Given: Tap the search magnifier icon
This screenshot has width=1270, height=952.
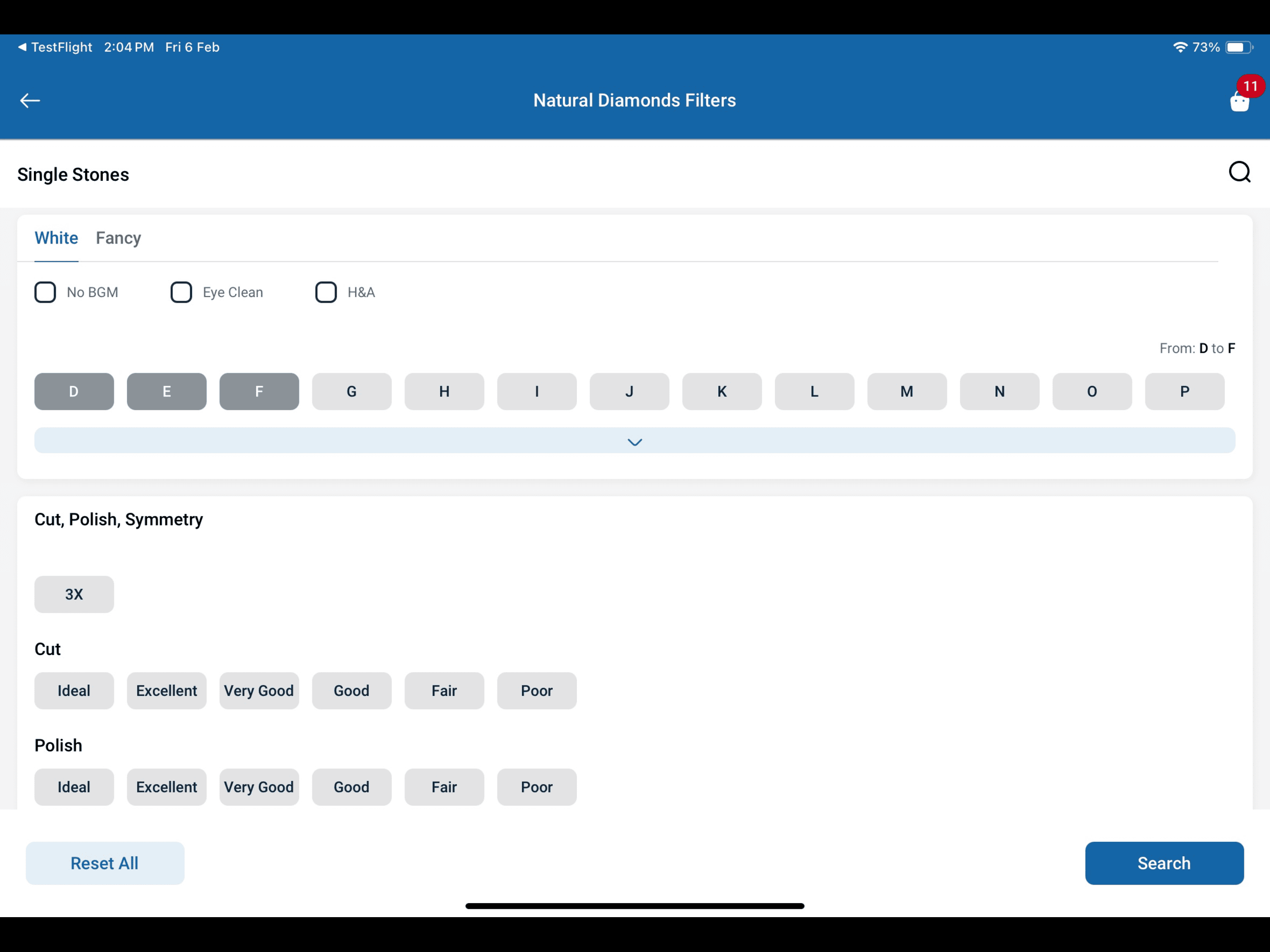Looking at the screenshot, I should click(1240, 172).
